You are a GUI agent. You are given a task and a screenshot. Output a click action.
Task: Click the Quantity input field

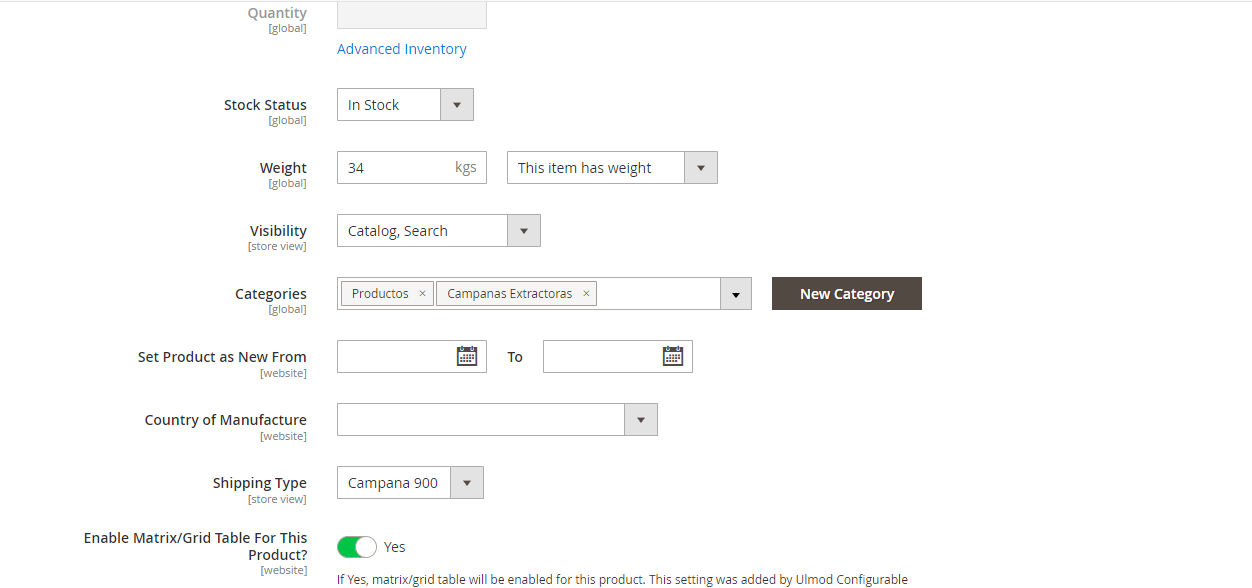411,15
